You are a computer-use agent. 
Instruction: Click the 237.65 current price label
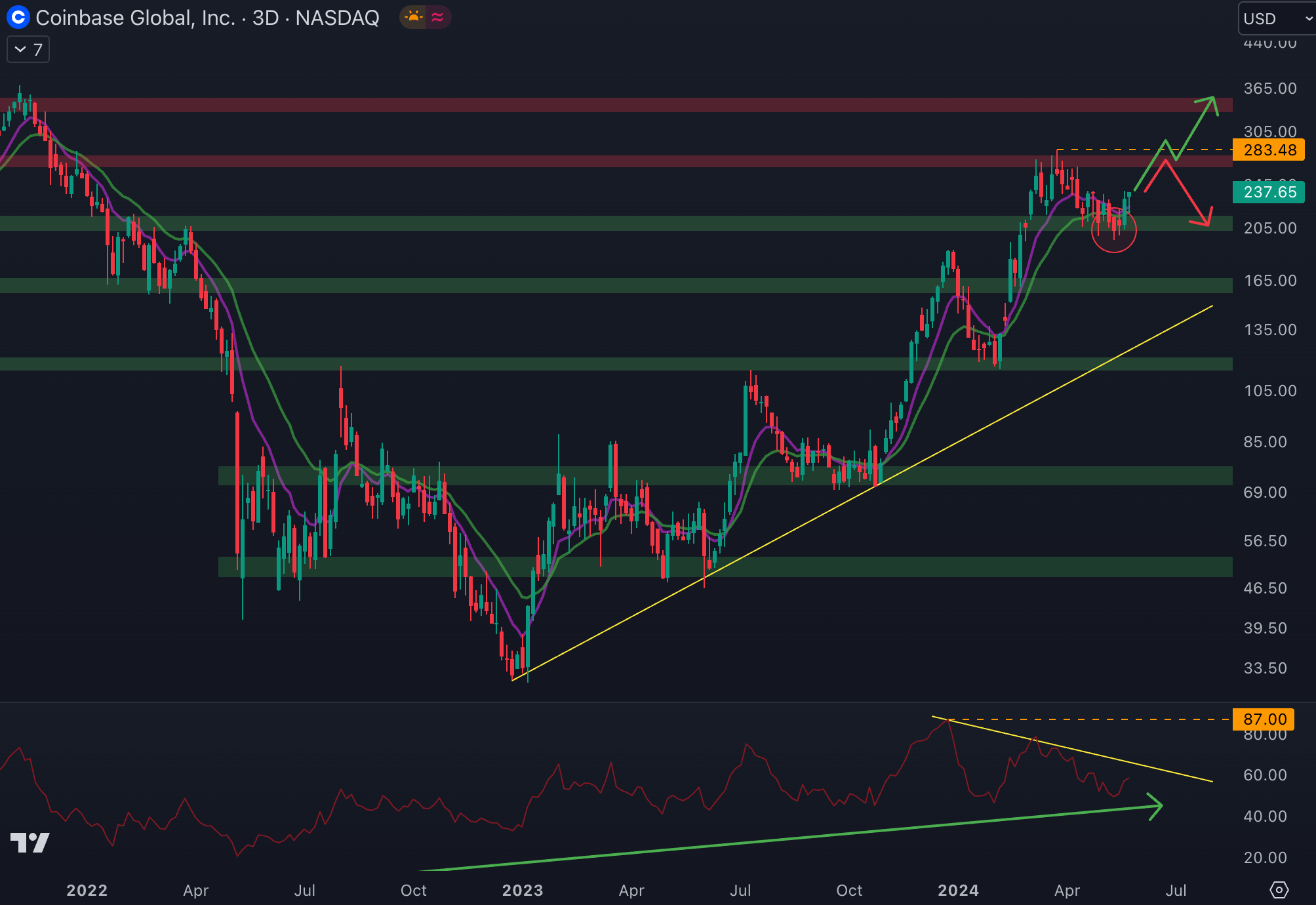1269,192
